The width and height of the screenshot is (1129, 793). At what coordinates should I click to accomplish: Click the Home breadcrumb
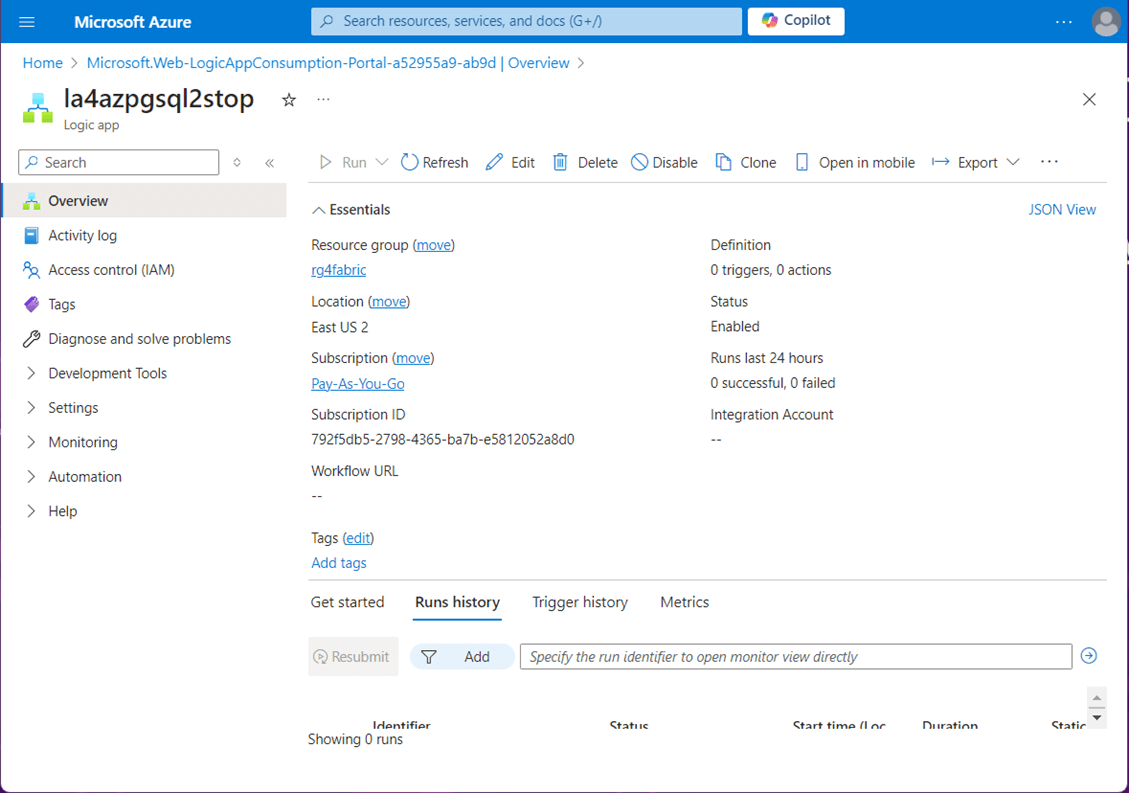pyautogui.click(x=42, y=63)
